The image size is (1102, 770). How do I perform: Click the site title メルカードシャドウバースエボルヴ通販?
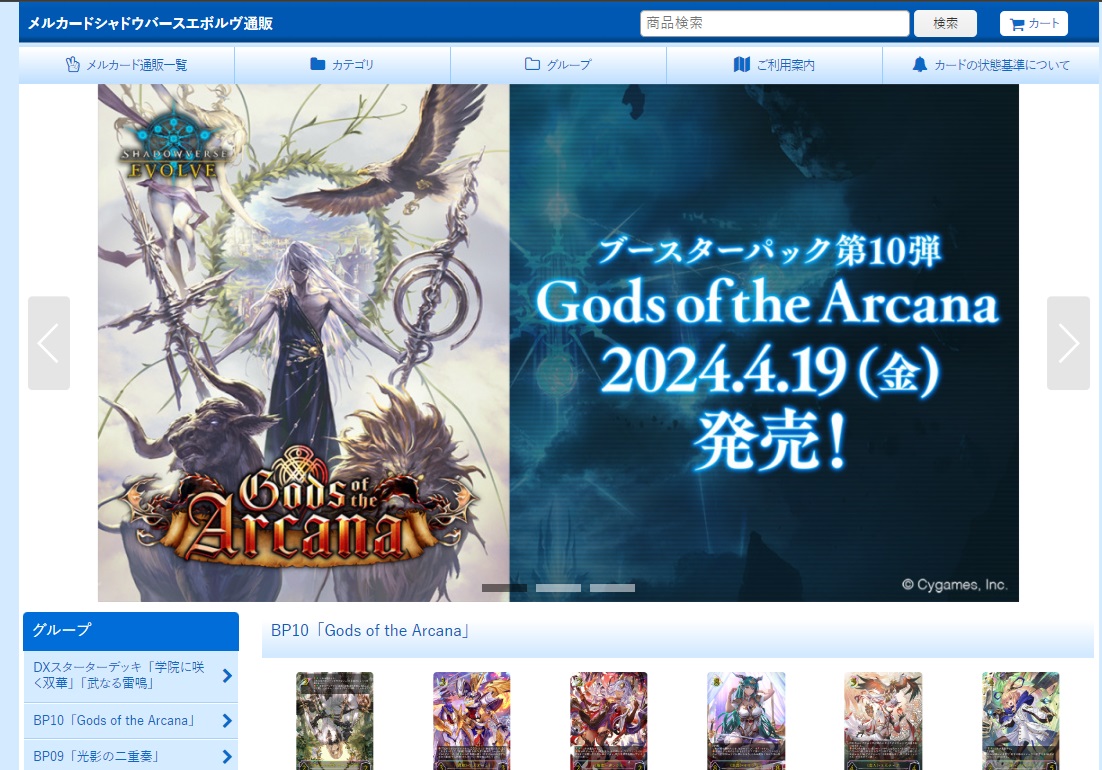click(x=150, y=23)
